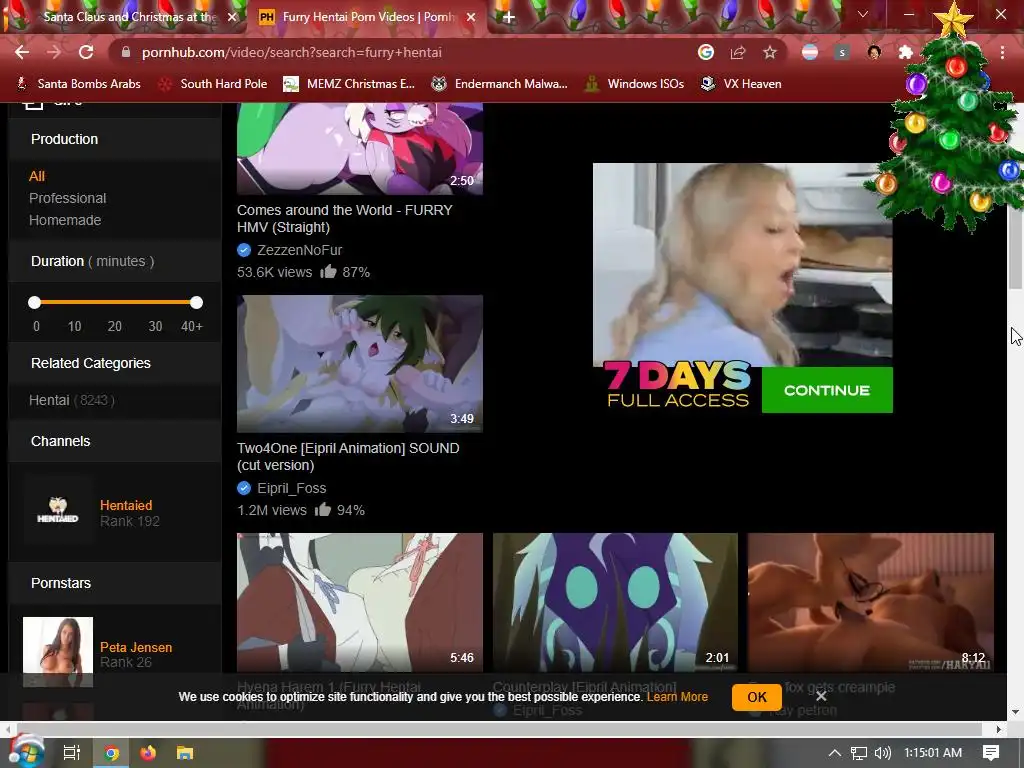The image size is (1024, 768).
Task: Accept cookies with the OK button
Action: [x=757, y=697]
